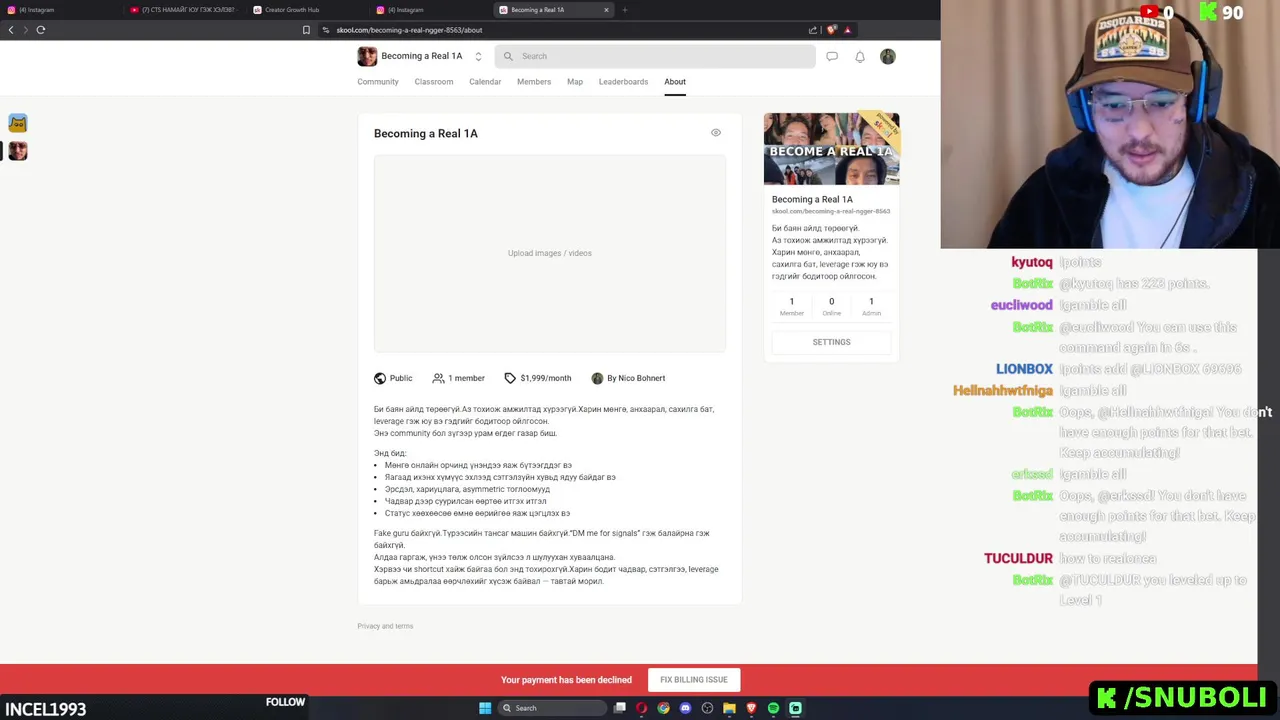Open Discord from the taskbar
1280x720 pixels.
click(x=685, y=708)
